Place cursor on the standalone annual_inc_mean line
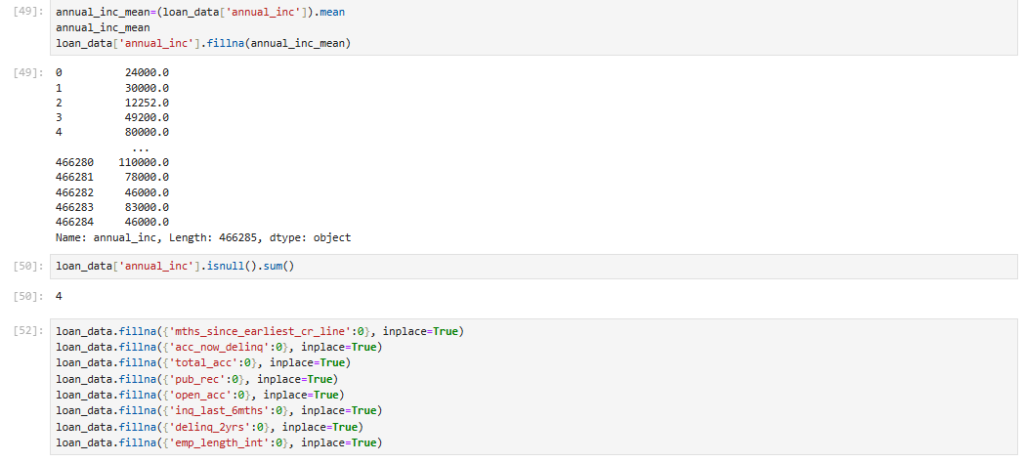The width and height of the screenshot is (1024, 462). pos(103,28)
